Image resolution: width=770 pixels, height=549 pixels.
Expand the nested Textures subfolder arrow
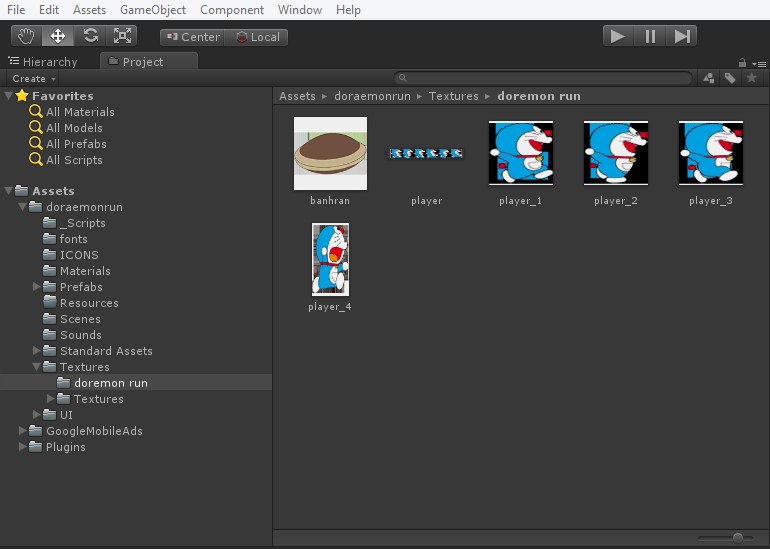(50, 398)
